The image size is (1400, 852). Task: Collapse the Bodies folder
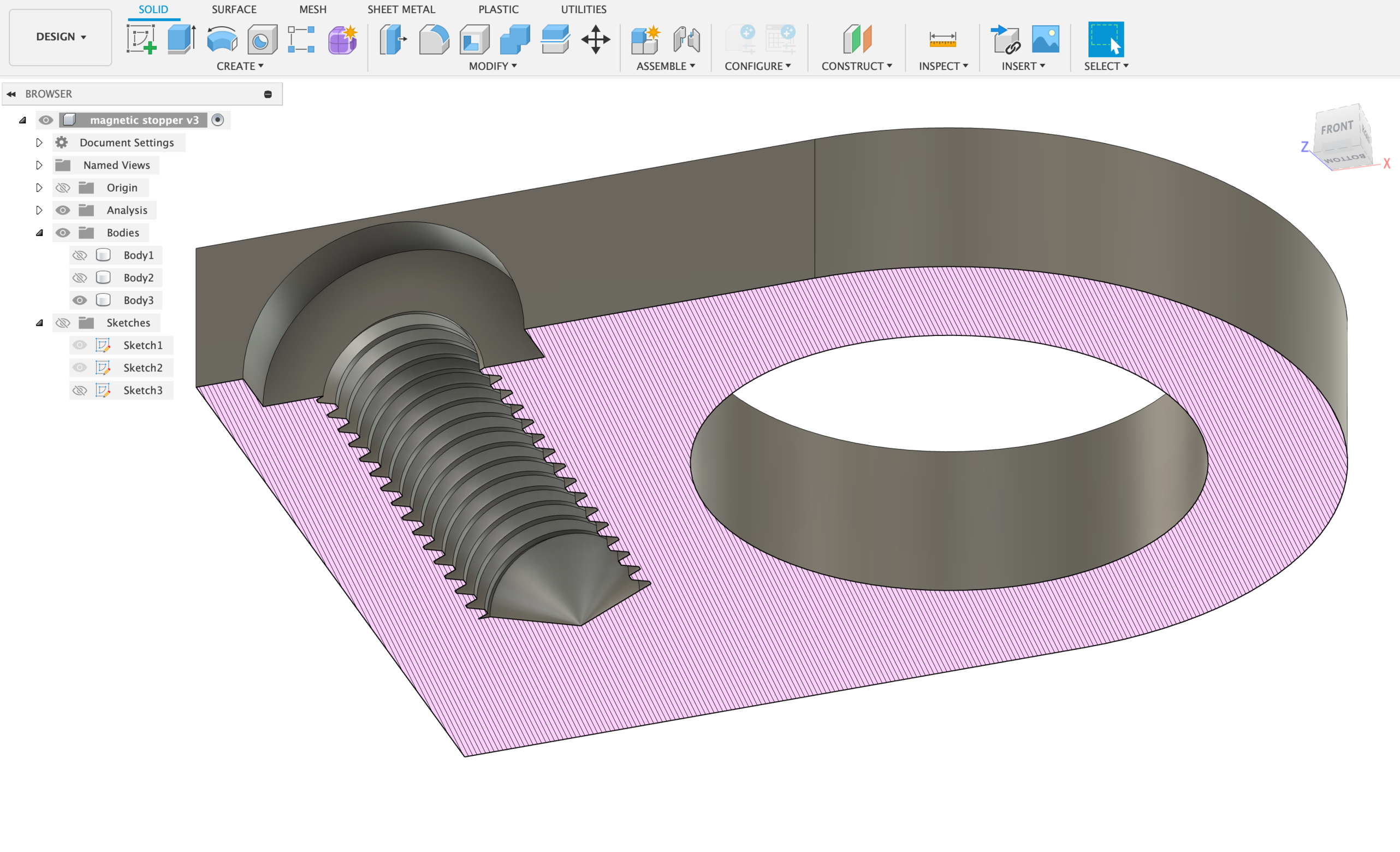tap(39, 233)
